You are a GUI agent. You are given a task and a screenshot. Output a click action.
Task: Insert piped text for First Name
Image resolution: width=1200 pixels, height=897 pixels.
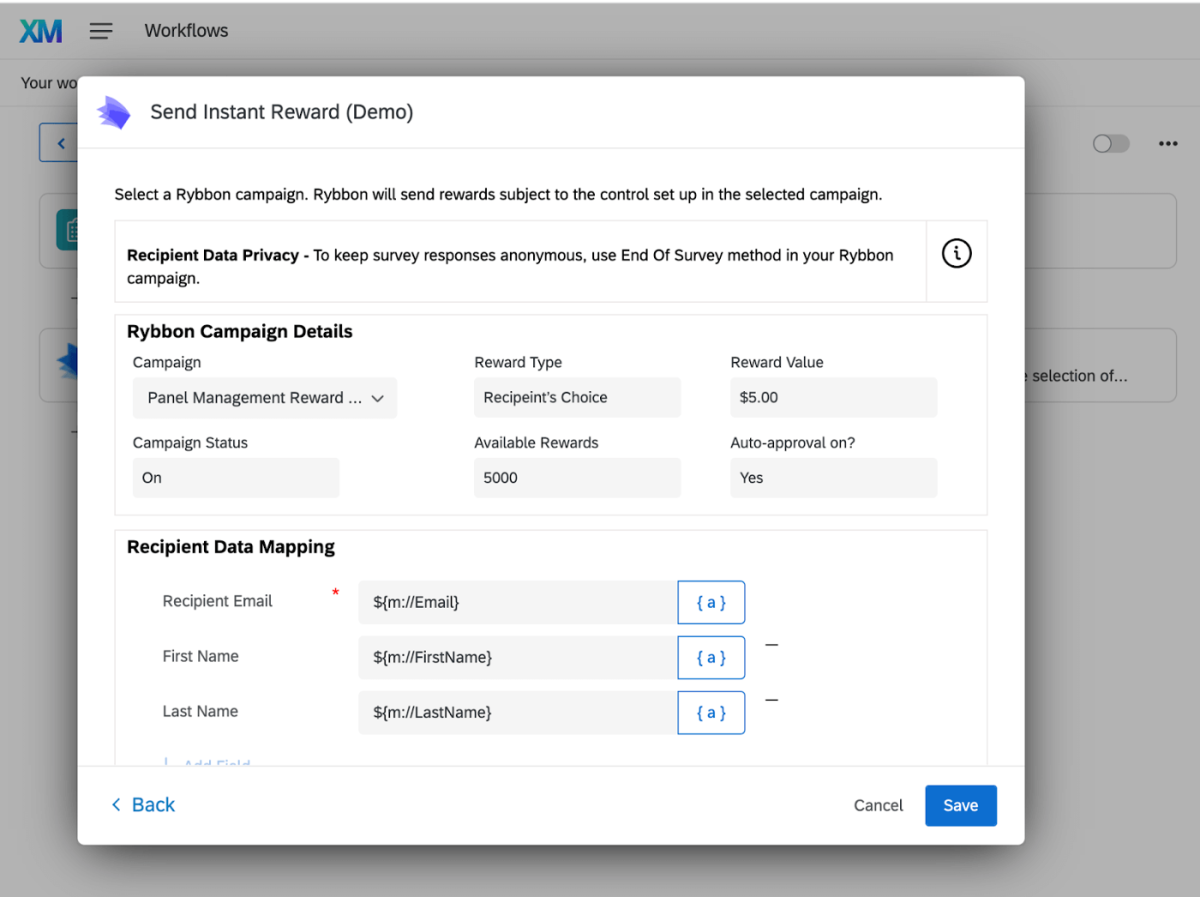click(x=711, y=657)
